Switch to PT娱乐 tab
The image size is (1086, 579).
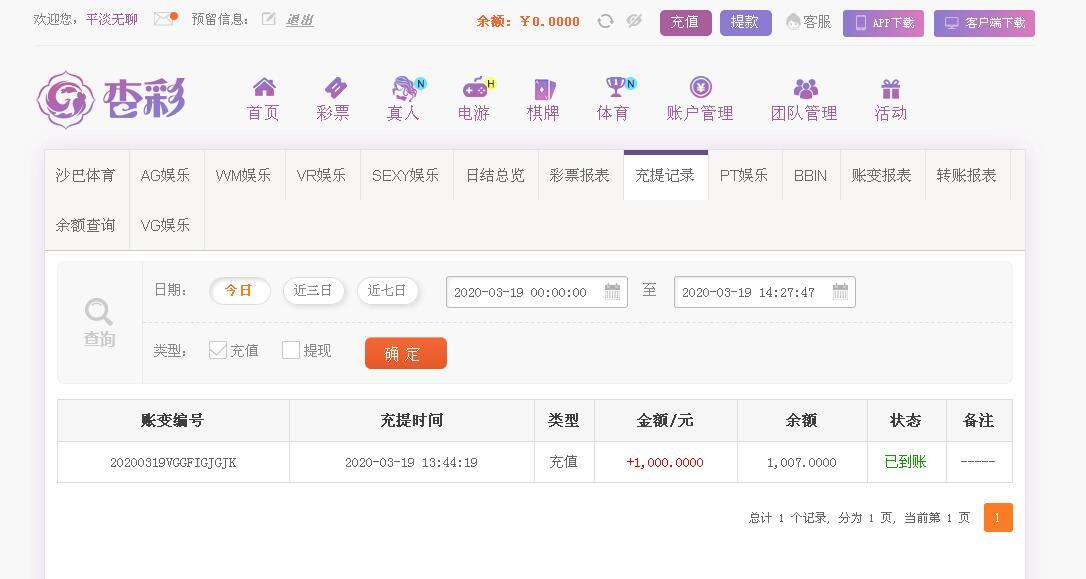(x=745, y=175)
